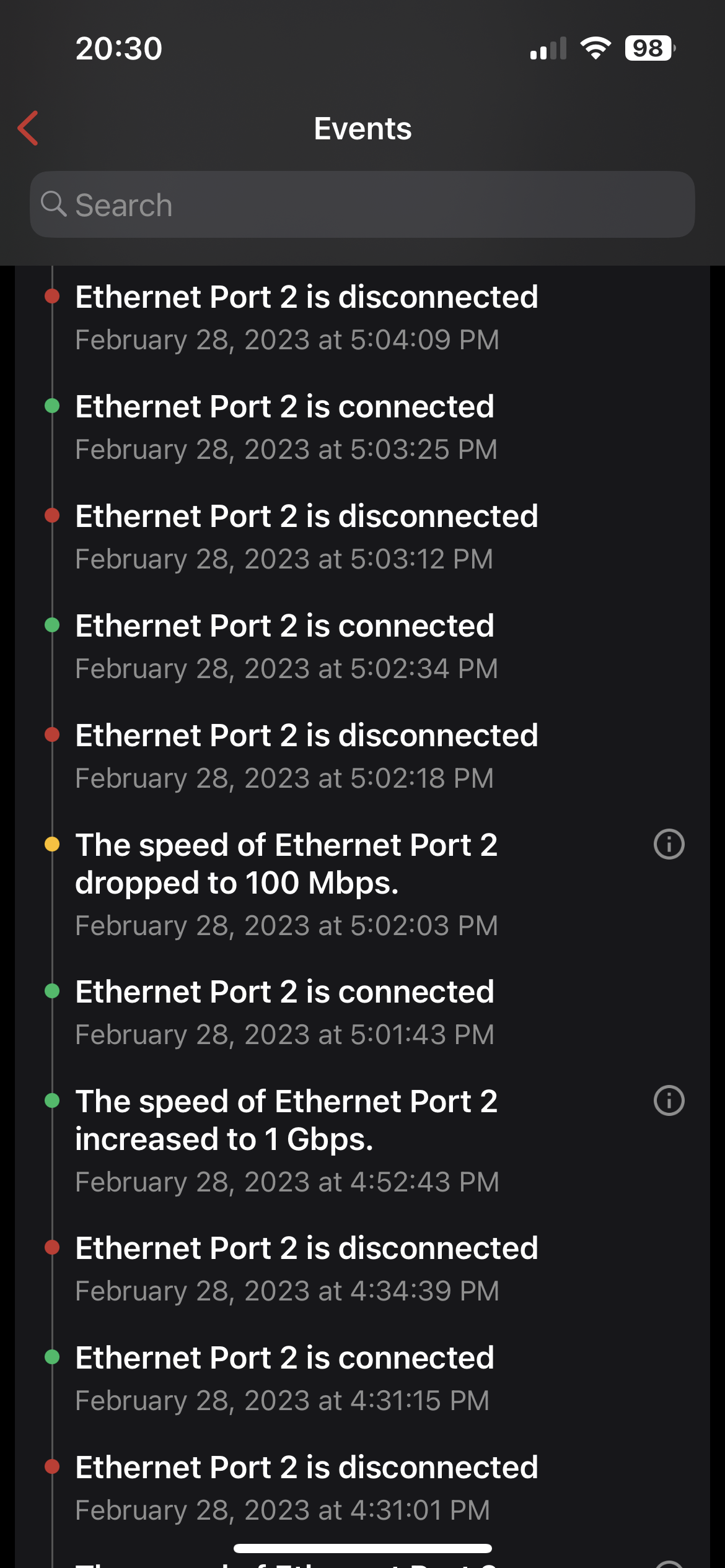Tap the 20:30 status bar clock
Image resolution: width=725 pixels, height=1568 pixels.
119,48
